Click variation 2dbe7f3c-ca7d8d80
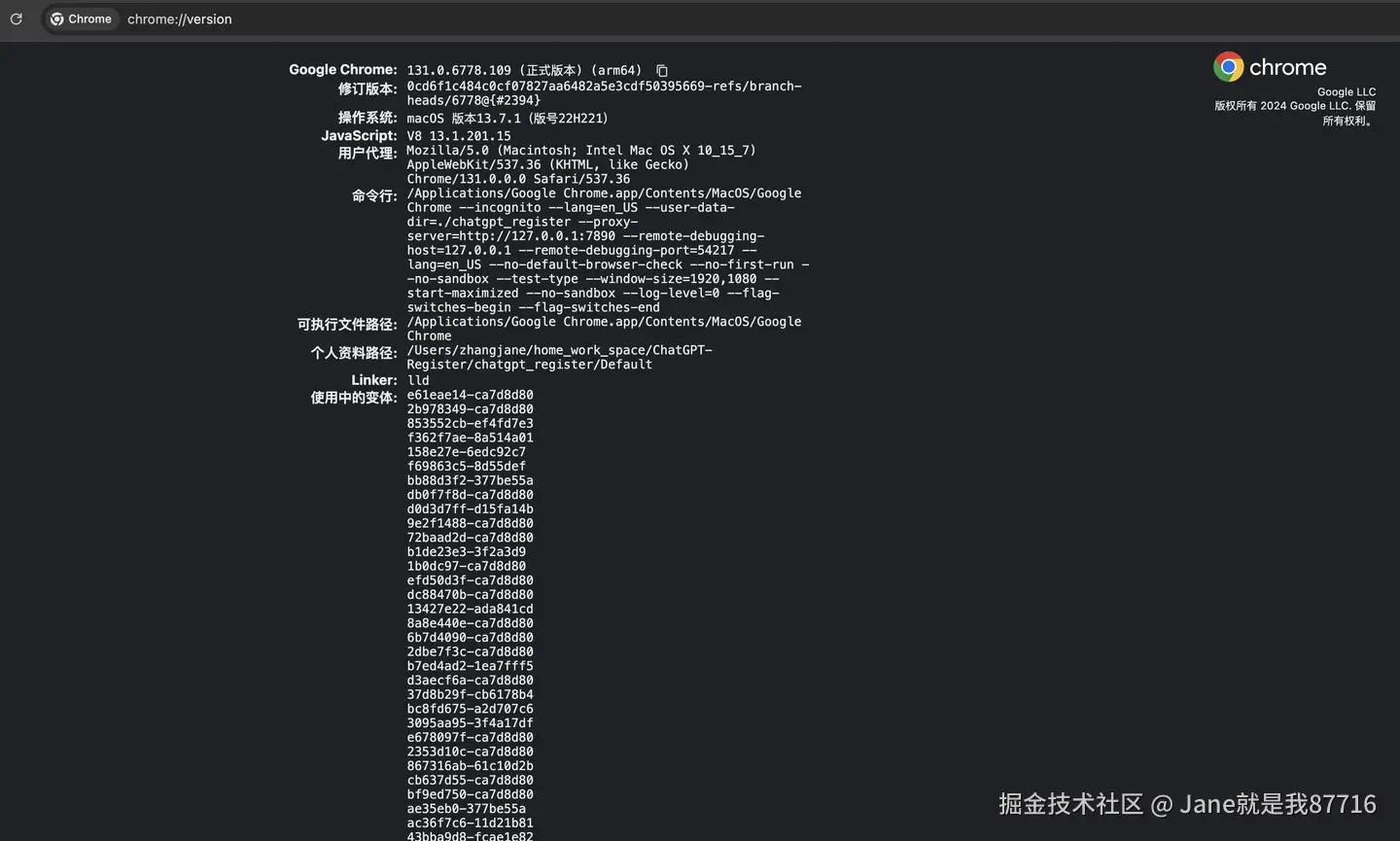Image resolution: width=1400 pixels, height=841 pixels. click(470, 651)
